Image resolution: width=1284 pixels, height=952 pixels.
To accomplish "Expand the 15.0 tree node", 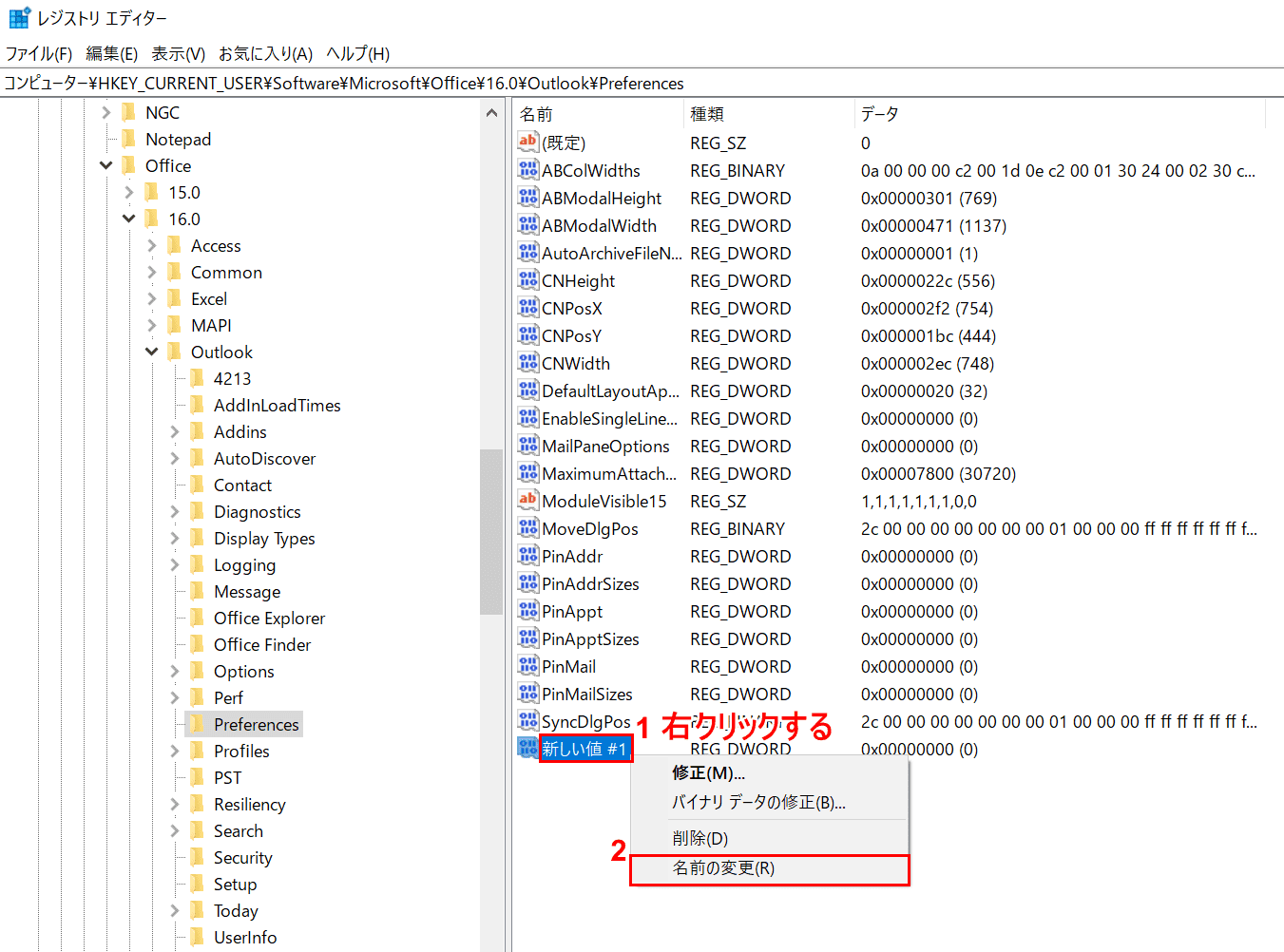I will point(129,192).
